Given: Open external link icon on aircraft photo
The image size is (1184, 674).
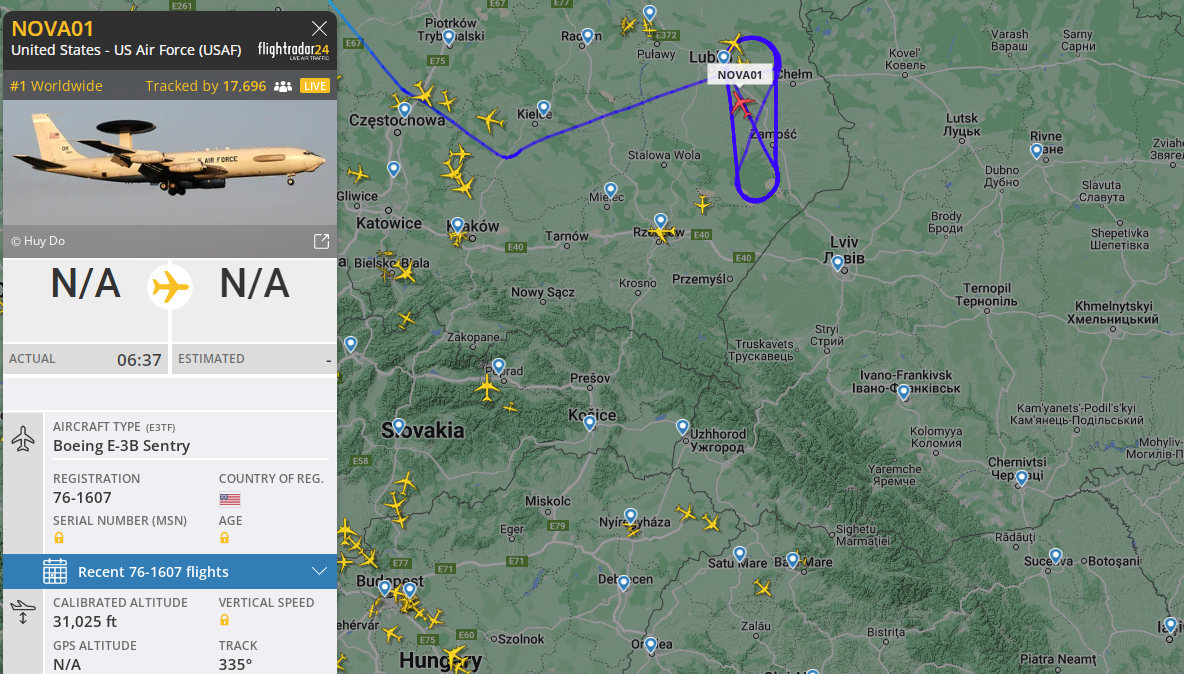Looking at the screenshot, I should [322, 241].
